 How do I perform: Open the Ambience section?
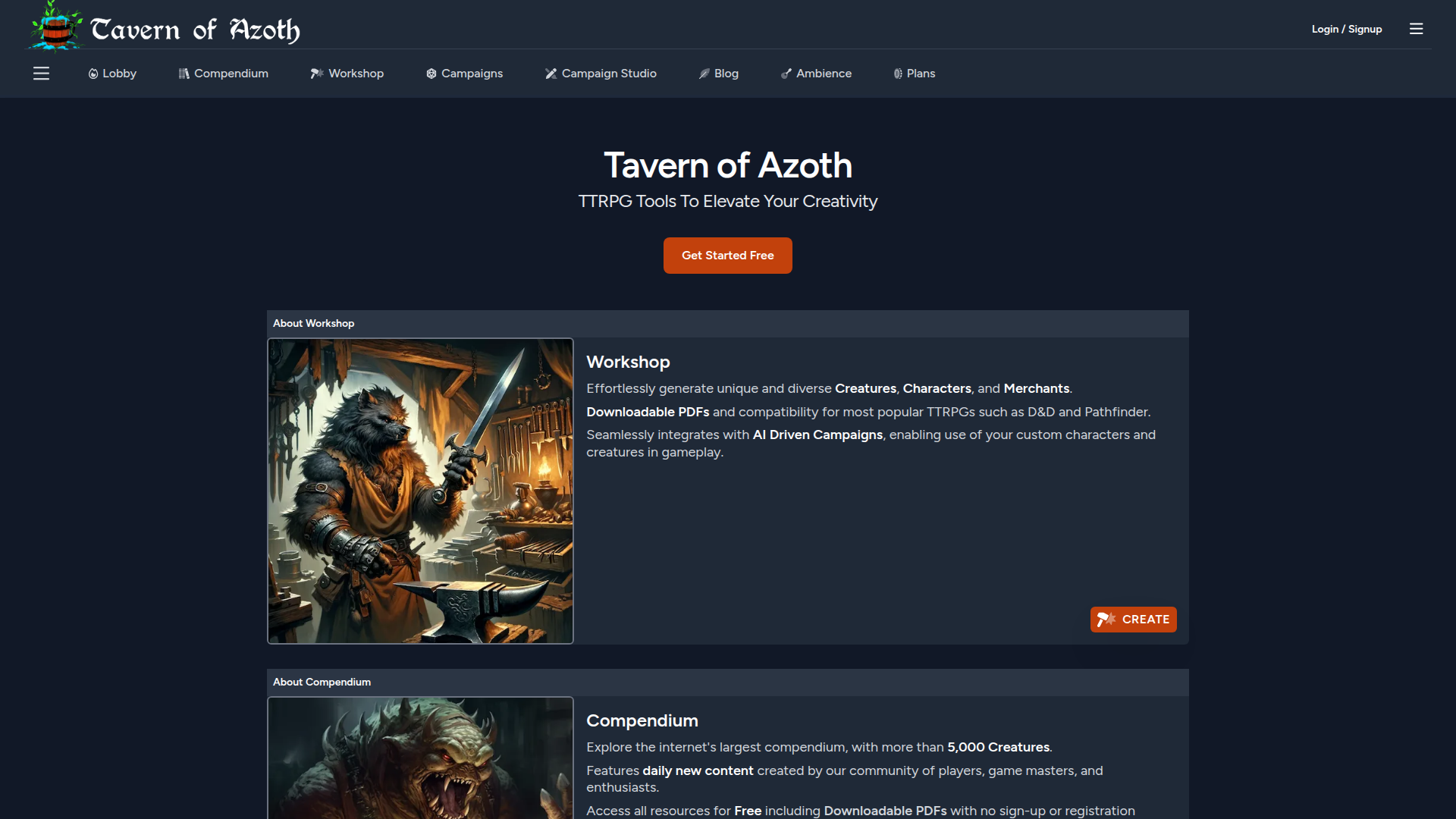coord(816,74)
